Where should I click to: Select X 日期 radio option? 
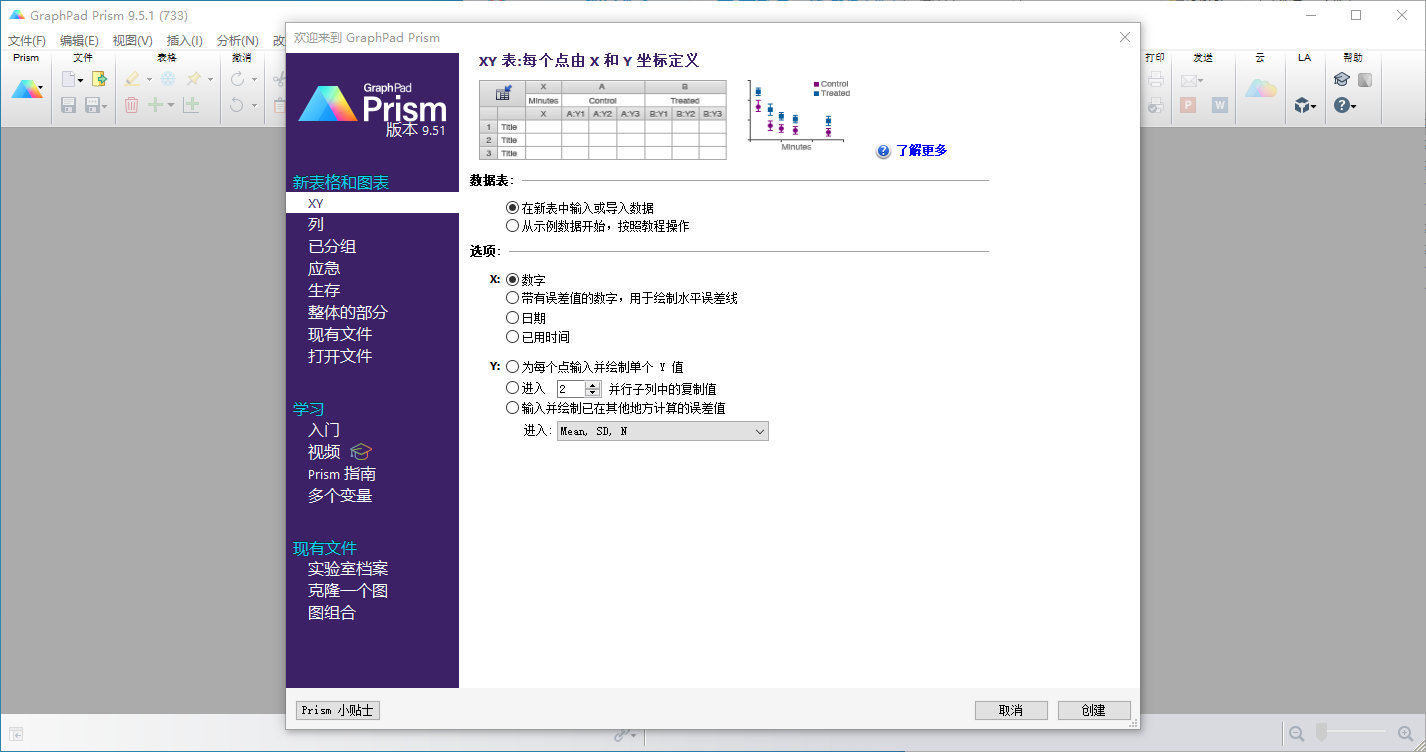(x=513, y=318)
